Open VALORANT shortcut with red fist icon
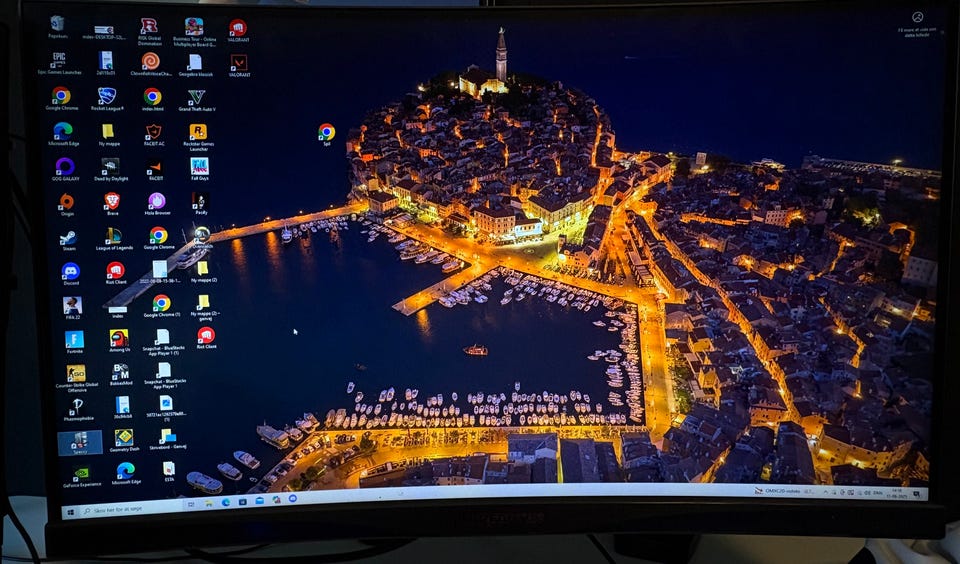This screenshot has height=564, width=960. coord(238,31)
